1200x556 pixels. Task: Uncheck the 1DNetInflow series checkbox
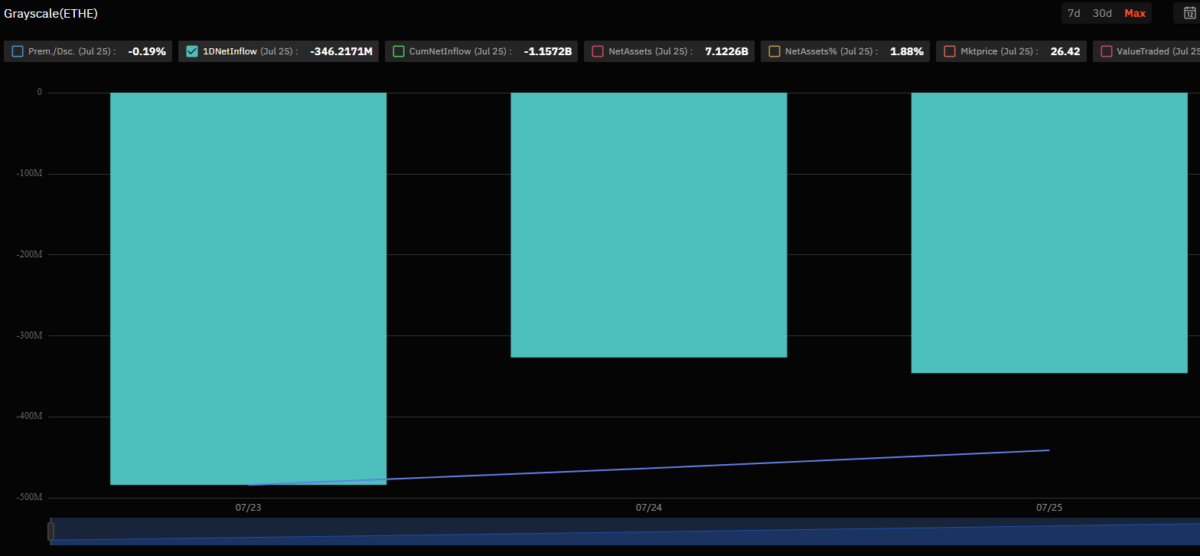click(x=193, y=51)
